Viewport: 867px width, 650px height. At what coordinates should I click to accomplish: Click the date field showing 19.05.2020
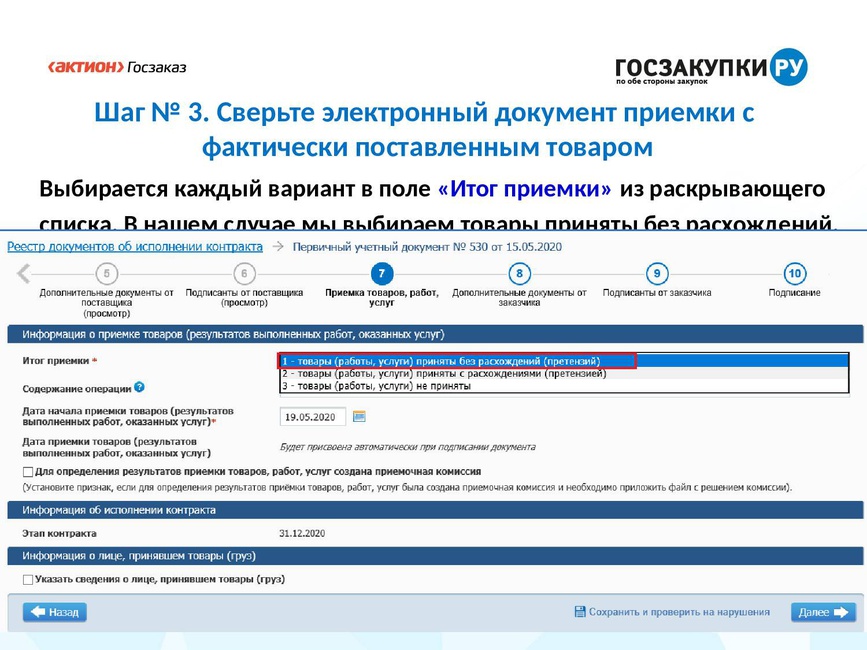point(312,417)
